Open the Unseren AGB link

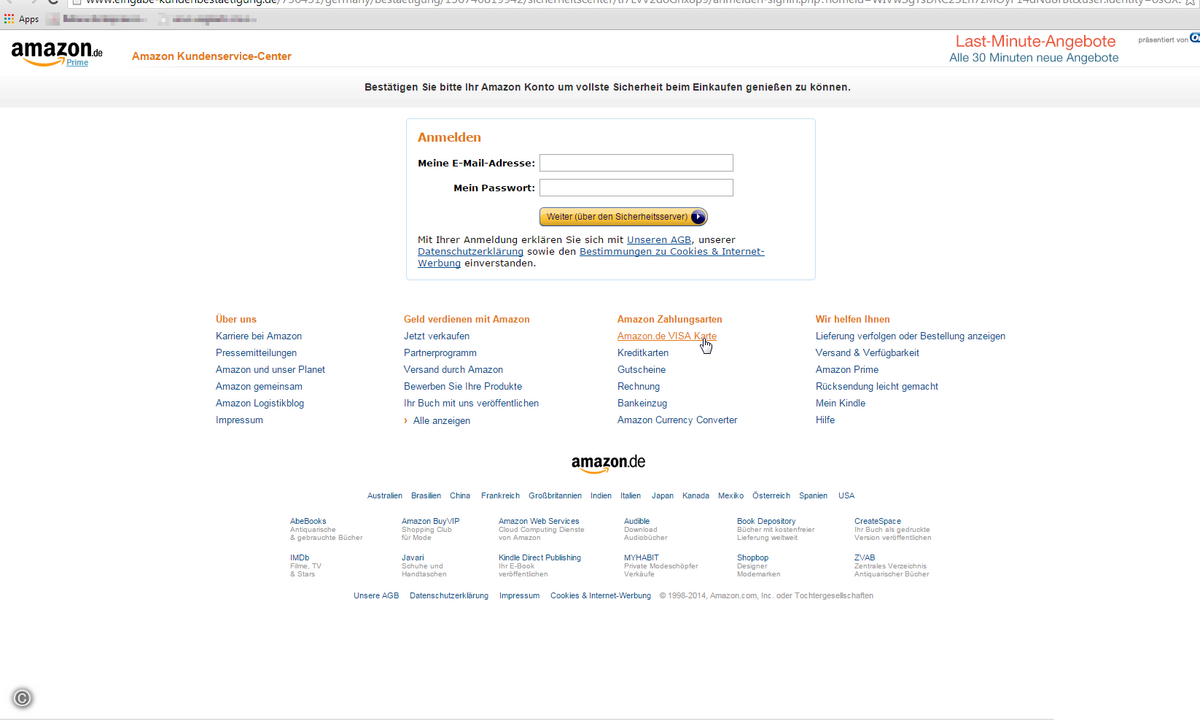click(659, 240)
